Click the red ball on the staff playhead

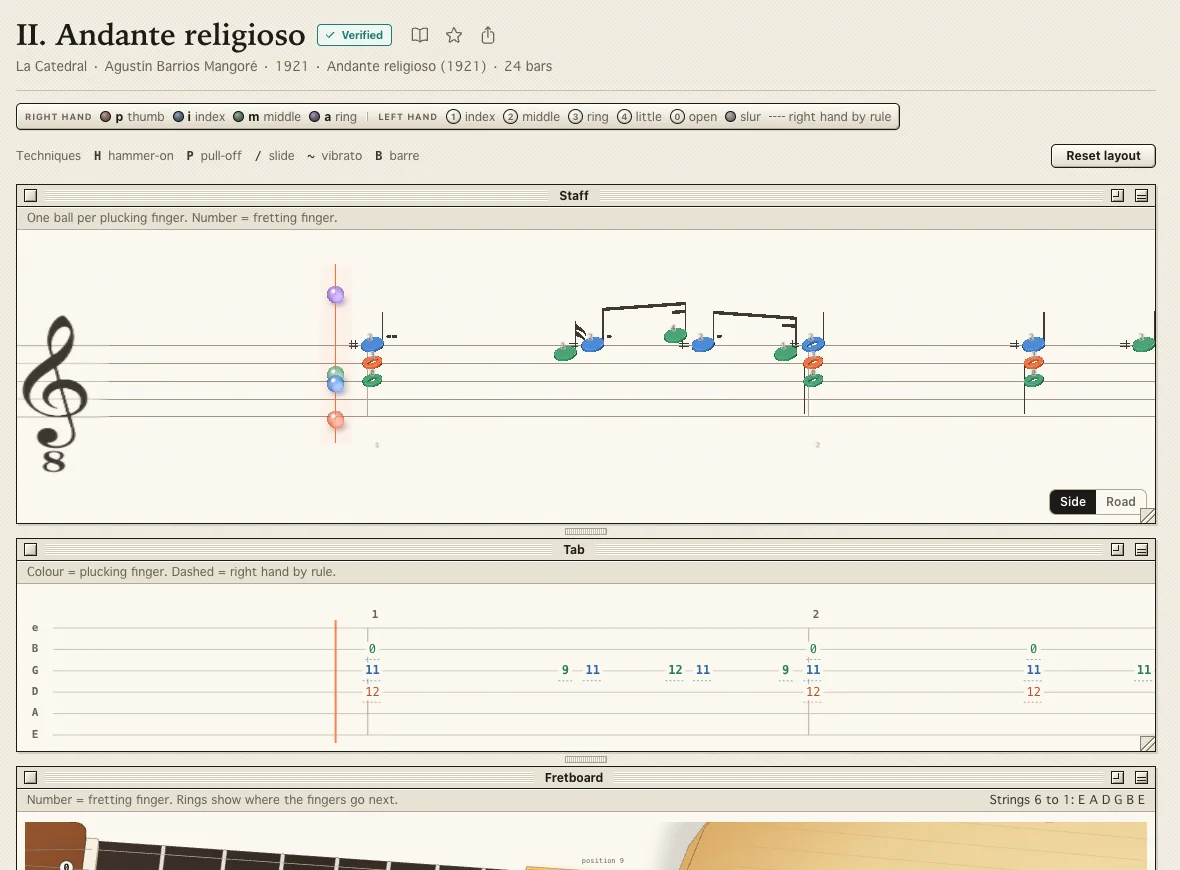pyautogui.click(x=336, y=420)
